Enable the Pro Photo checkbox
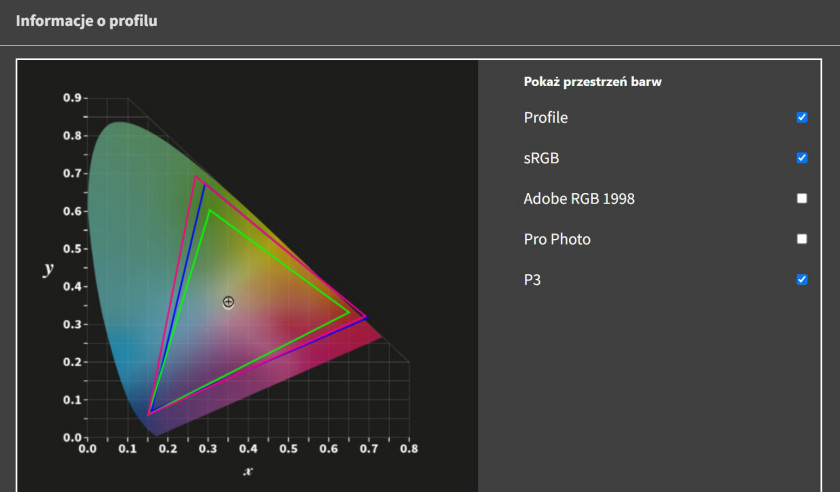The width and height of the screenshot is (840, 492). point(801,239)
